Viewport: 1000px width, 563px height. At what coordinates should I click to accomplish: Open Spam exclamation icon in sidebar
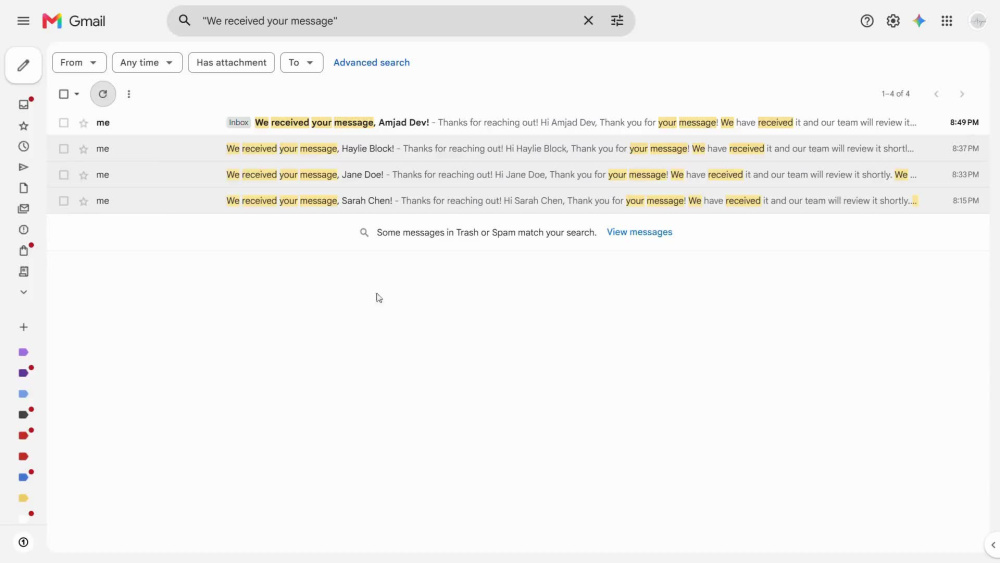coord(24,230)
